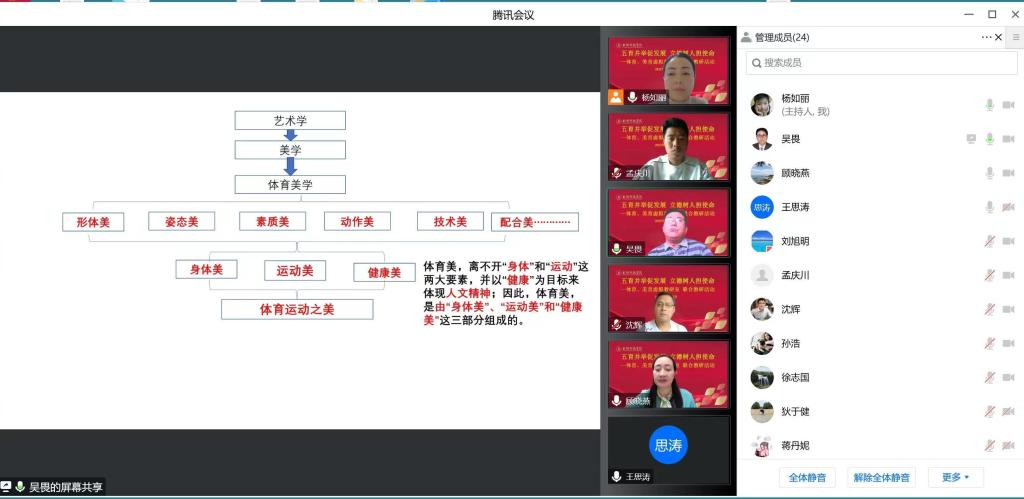Viewport: 1024px width, 499px height.
Task: Select 杨如丽's avatar in member list
Action: [x=761, y=105]
